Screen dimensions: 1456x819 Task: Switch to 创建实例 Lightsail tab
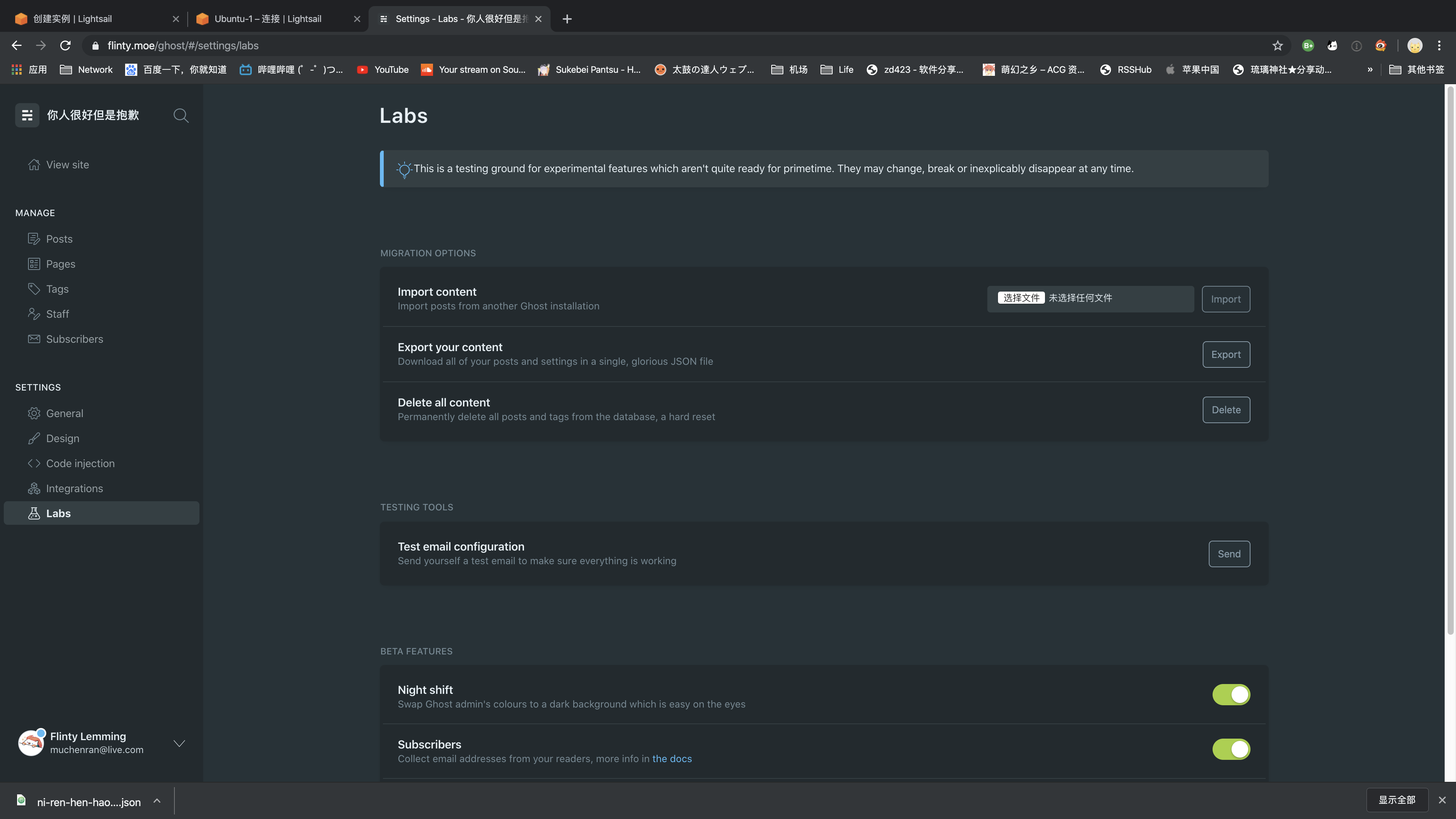click(x=72, y=19)
